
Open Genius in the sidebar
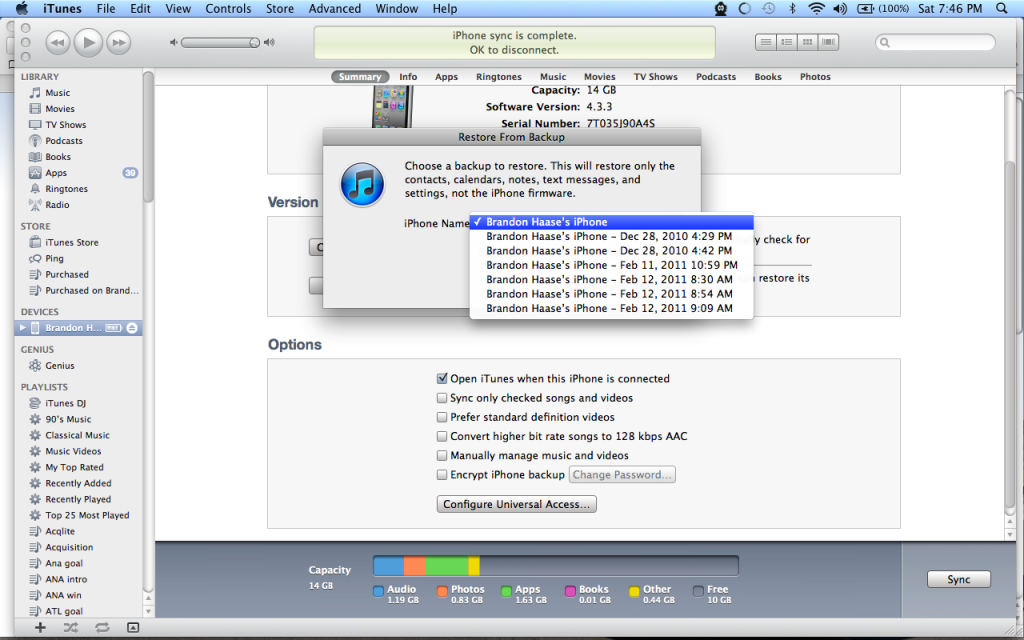(59, 366)
